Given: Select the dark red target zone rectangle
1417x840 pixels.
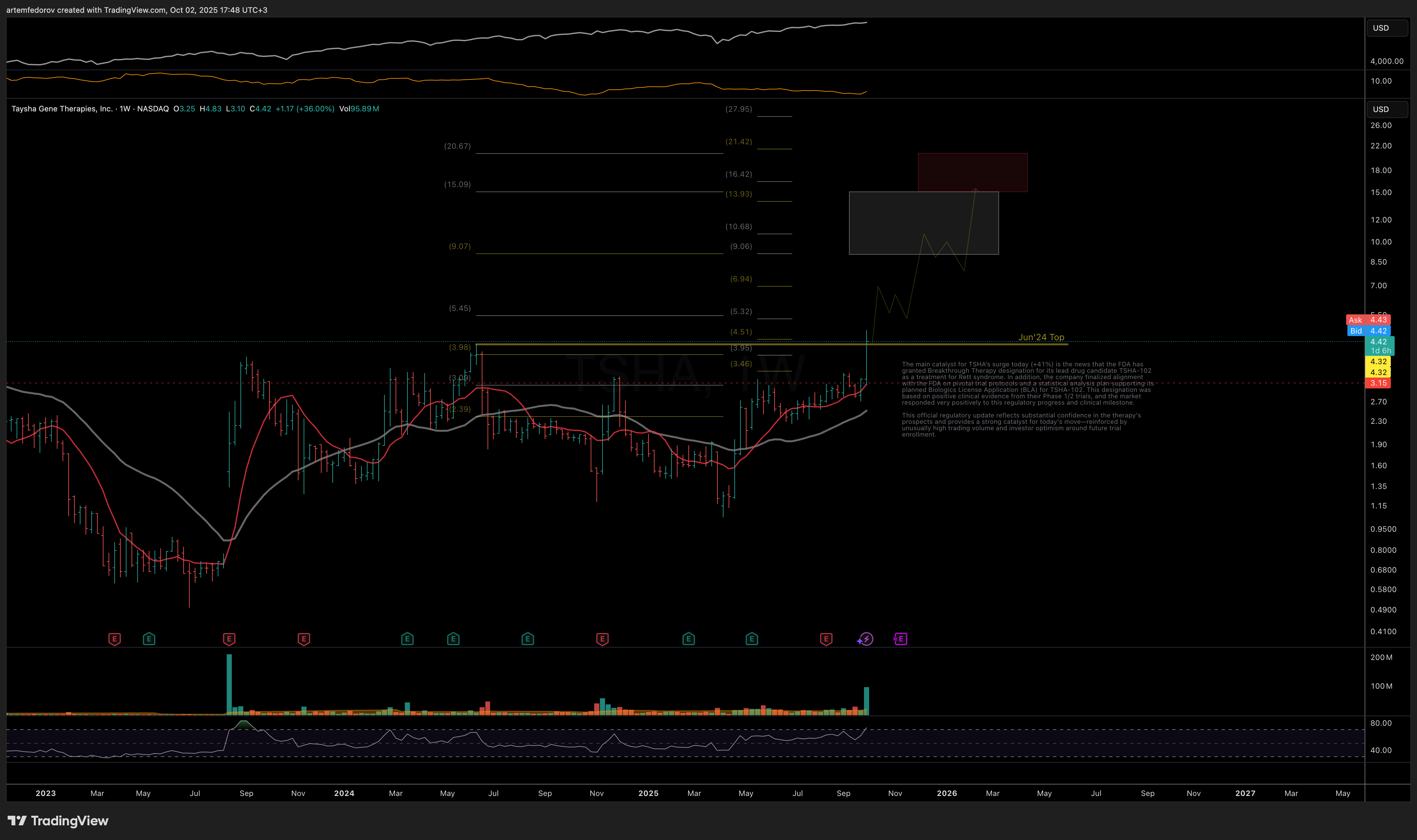Looking at the screenshot, I should (973, 172).
